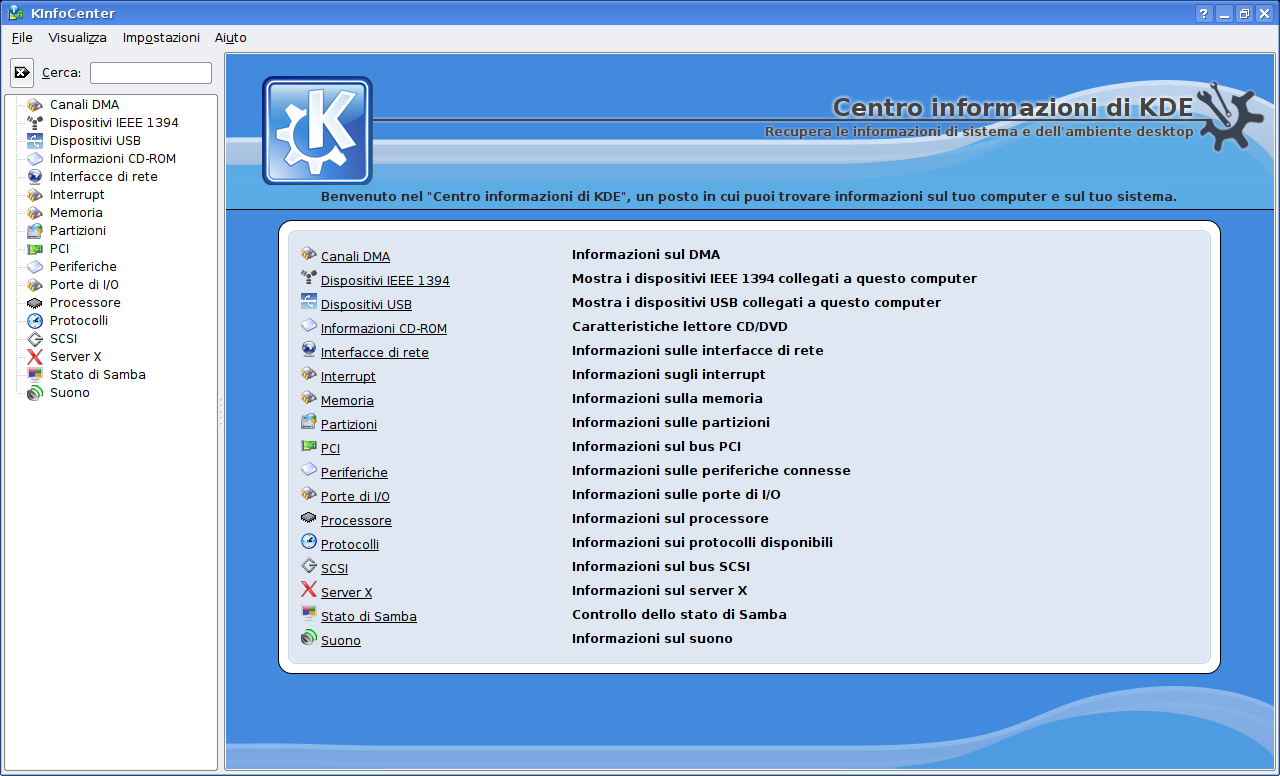The height and width of the screenshot is (776, 1280).
Task: Click Suono icon in main panel
Action: point(309,638)
